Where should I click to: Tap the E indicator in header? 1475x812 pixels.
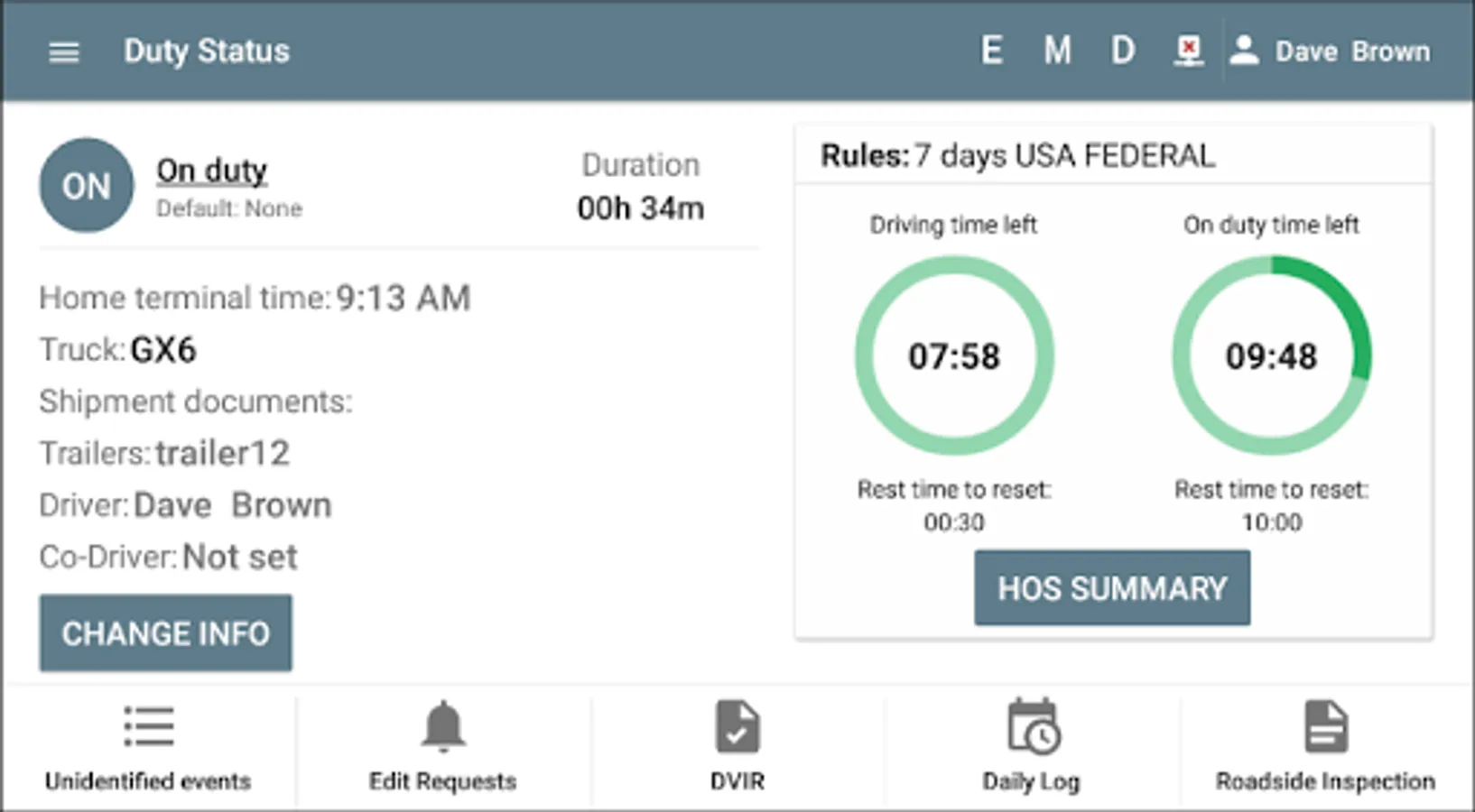coord(991,51)
